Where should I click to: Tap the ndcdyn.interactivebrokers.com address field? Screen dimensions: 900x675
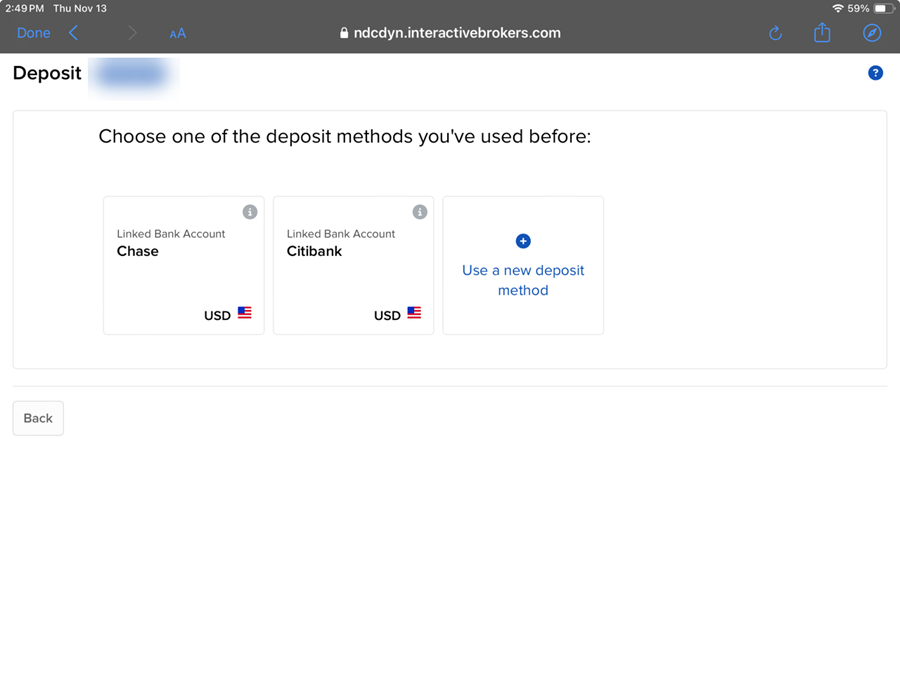pos(450,33)
